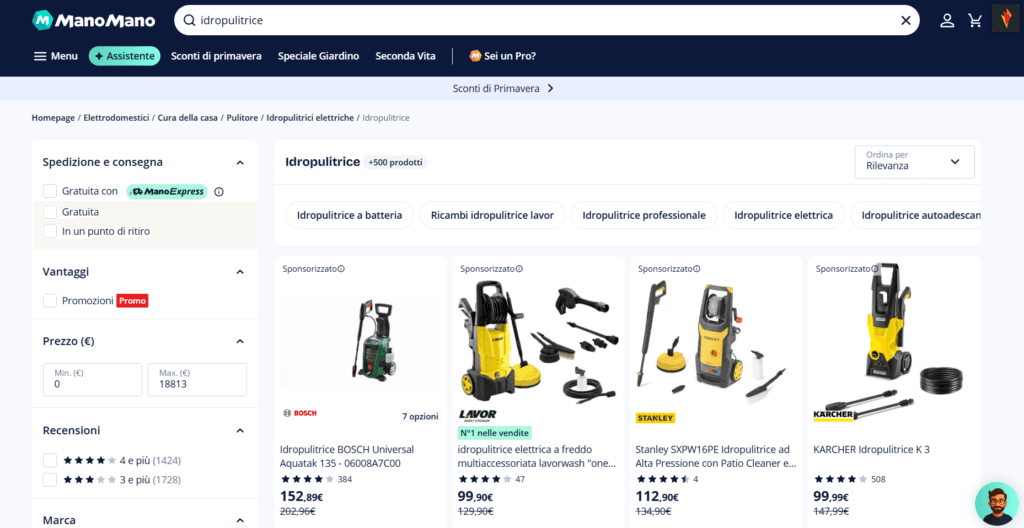Screen dimensions: 1024x528
Task: Select Idropulitrice a batteria chip
Action: (x=349, y=215)
